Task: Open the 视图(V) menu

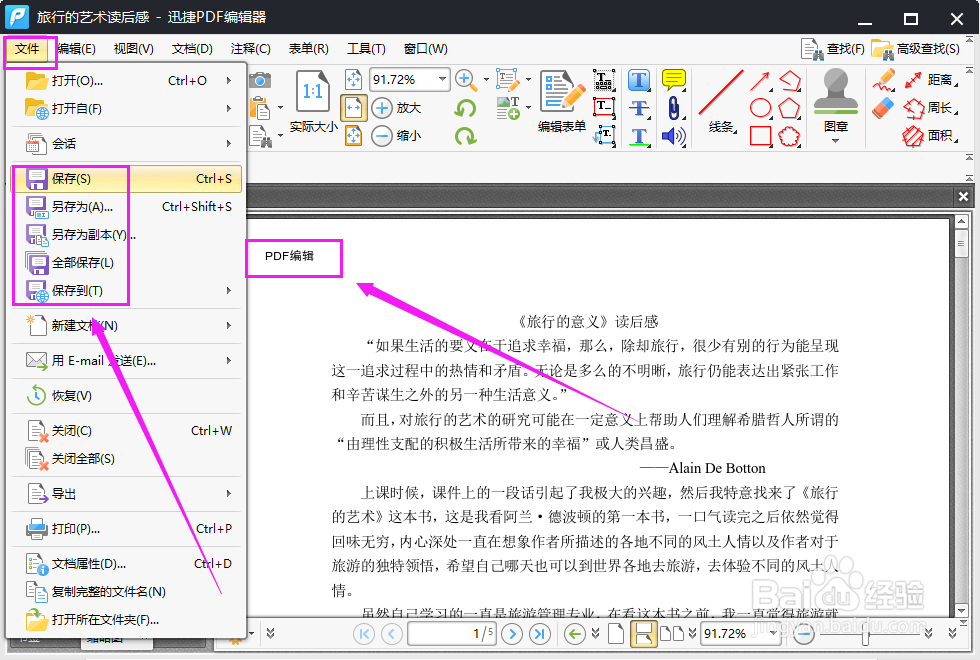Action: tap(134, 49)
